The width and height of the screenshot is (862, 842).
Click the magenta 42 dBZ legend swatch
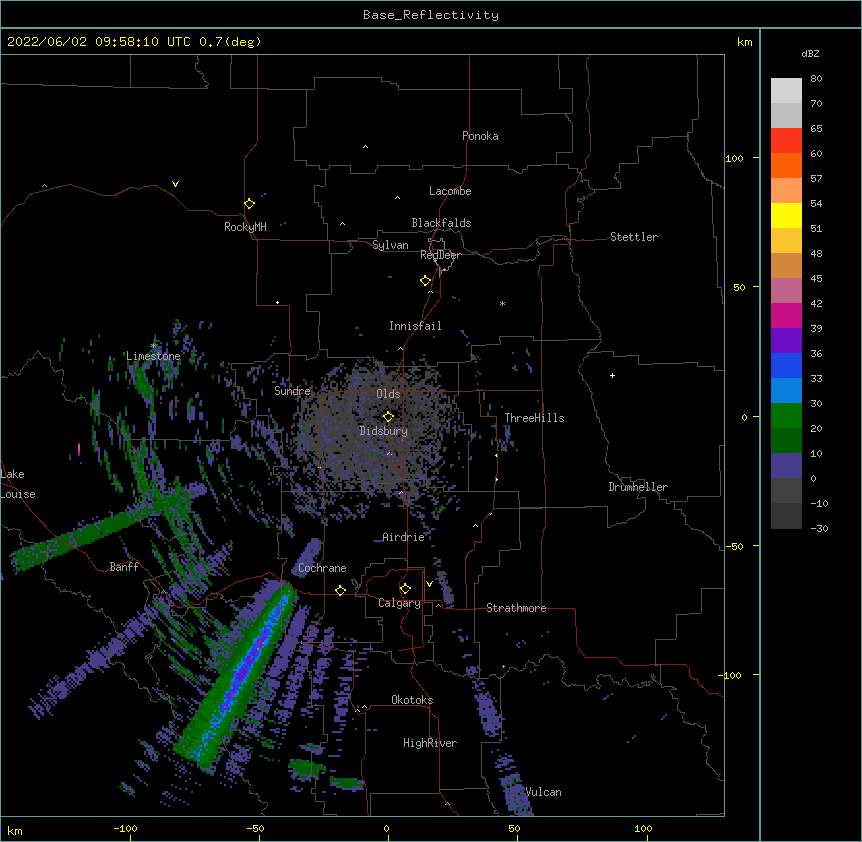pyautogui.click(x=786, y=315)
